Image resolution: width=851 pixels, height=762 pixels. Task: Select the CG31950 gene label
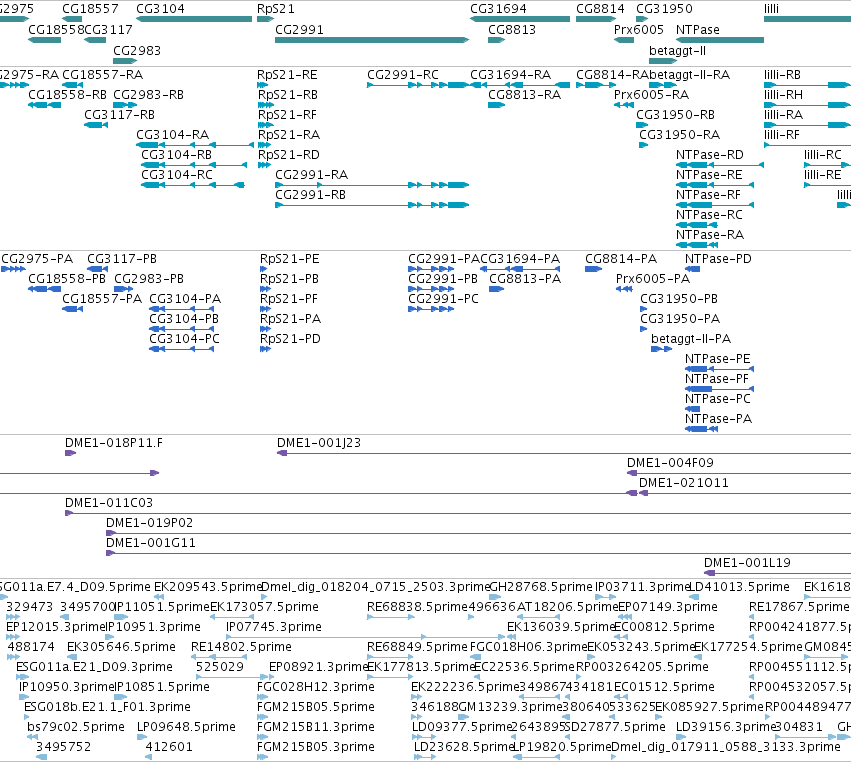click(x=664, y=9)
